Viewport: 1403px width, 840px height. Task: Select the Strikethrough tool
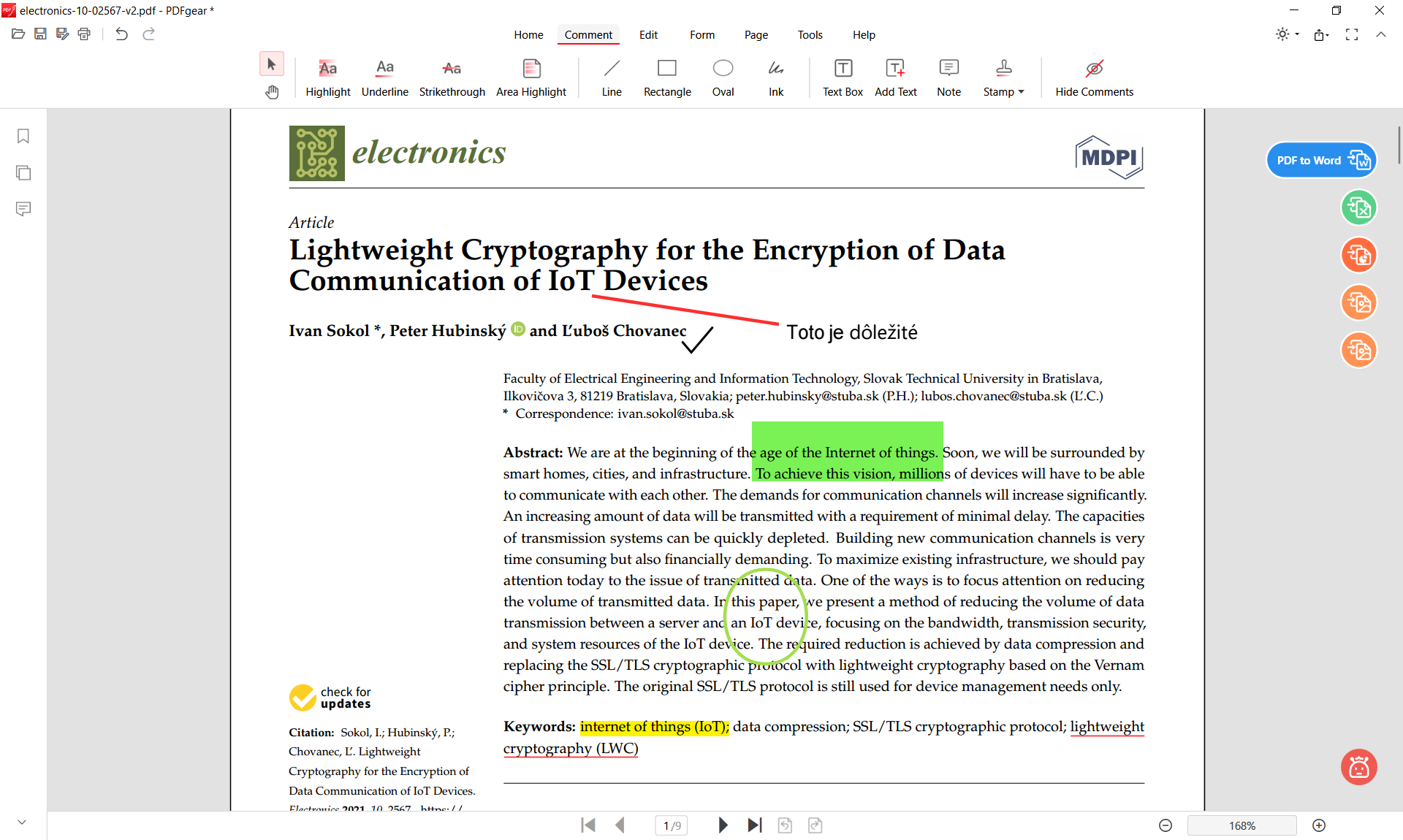tap(452, 77)
